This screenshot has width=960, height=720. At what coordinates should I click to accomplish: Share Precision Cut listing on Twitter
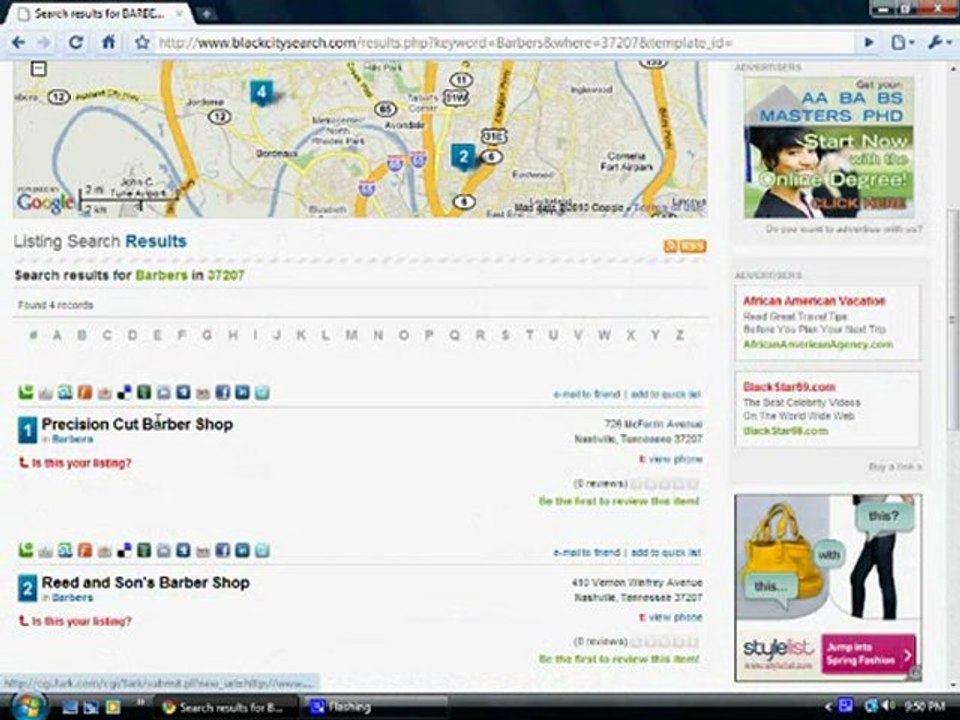[x=262, y=392]
